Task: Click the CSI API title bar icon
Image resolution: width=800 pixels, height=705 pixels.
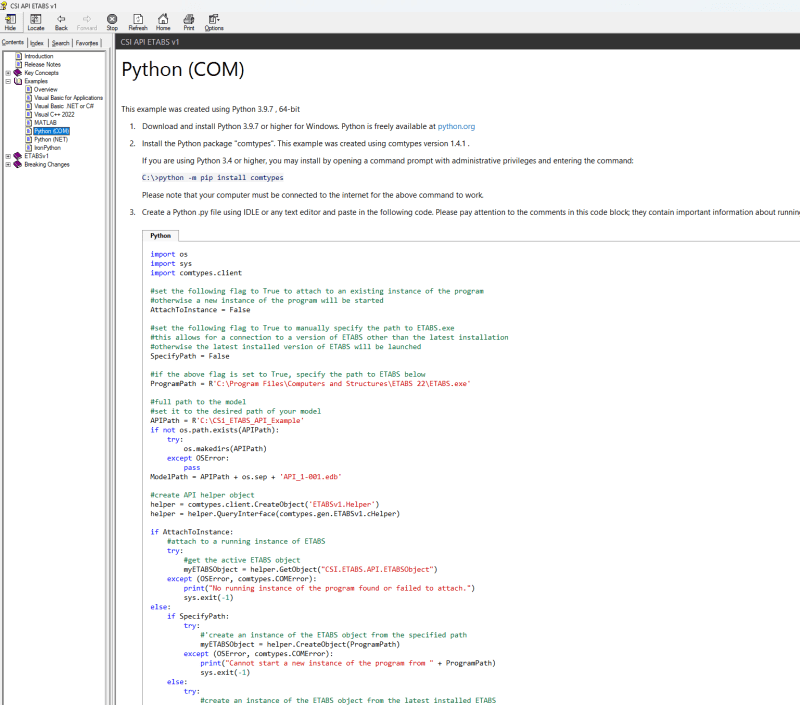Action: coord(4,6)
